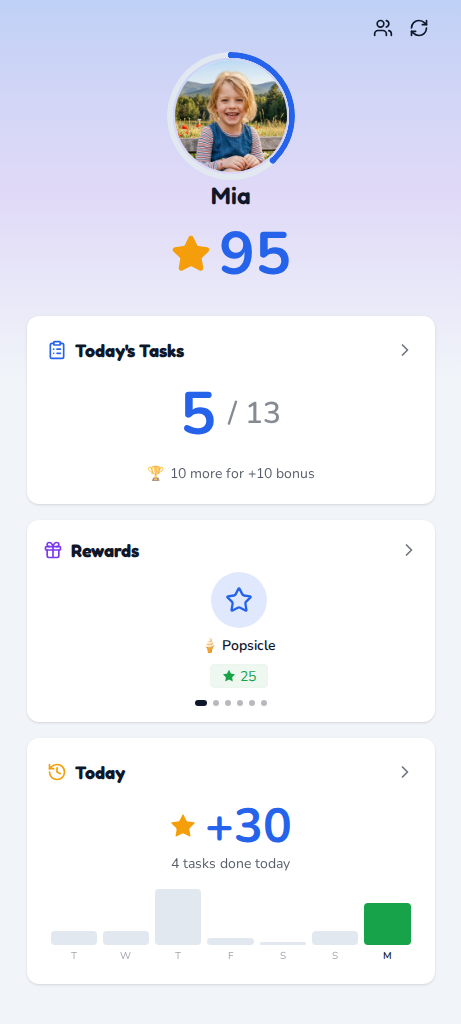Expand Today's Tasks with the chevron

pos(405,351)
